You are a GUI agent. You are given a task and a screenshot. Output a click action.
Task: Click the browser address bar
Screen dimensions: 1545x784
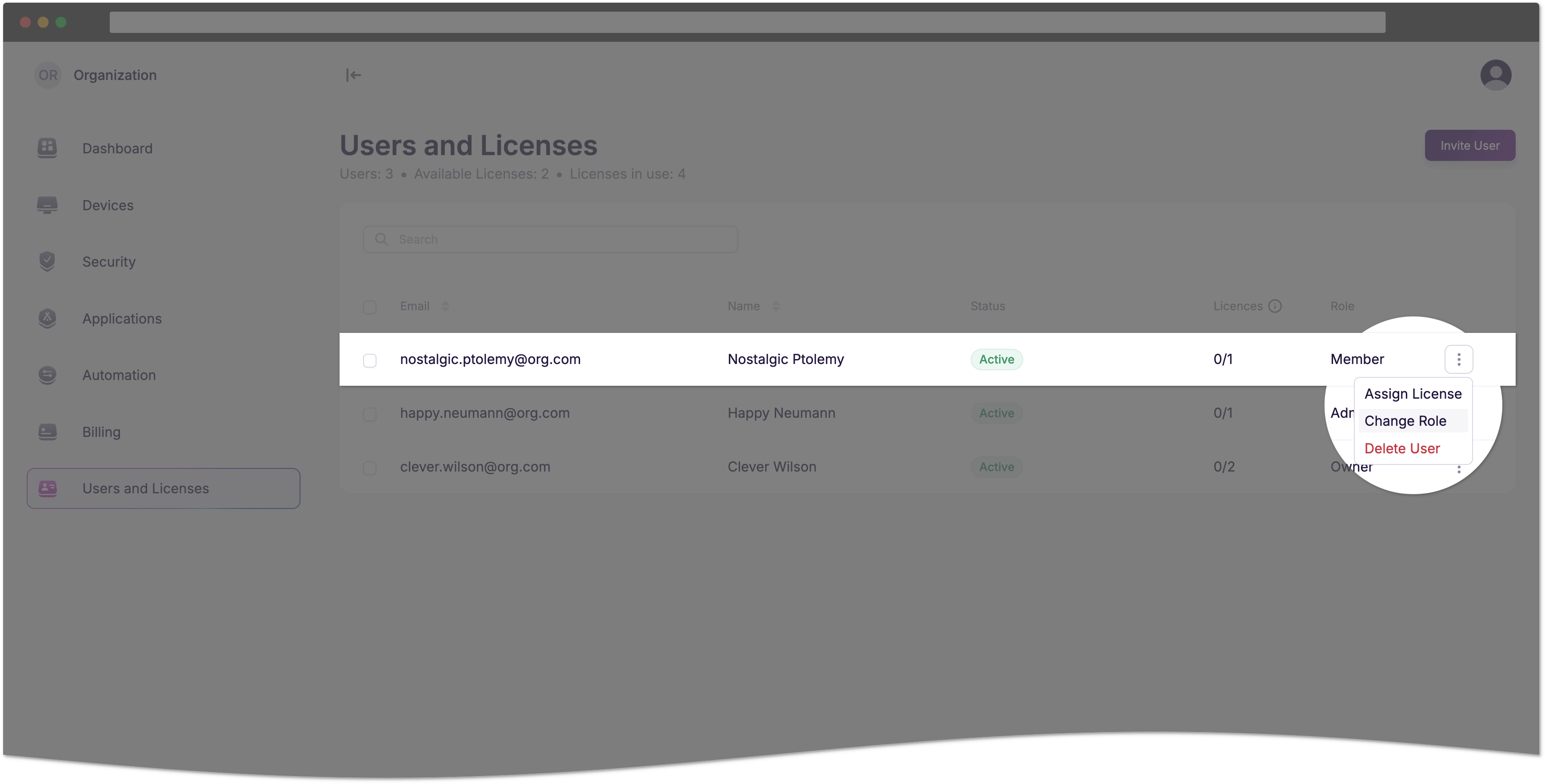[747, 22]
